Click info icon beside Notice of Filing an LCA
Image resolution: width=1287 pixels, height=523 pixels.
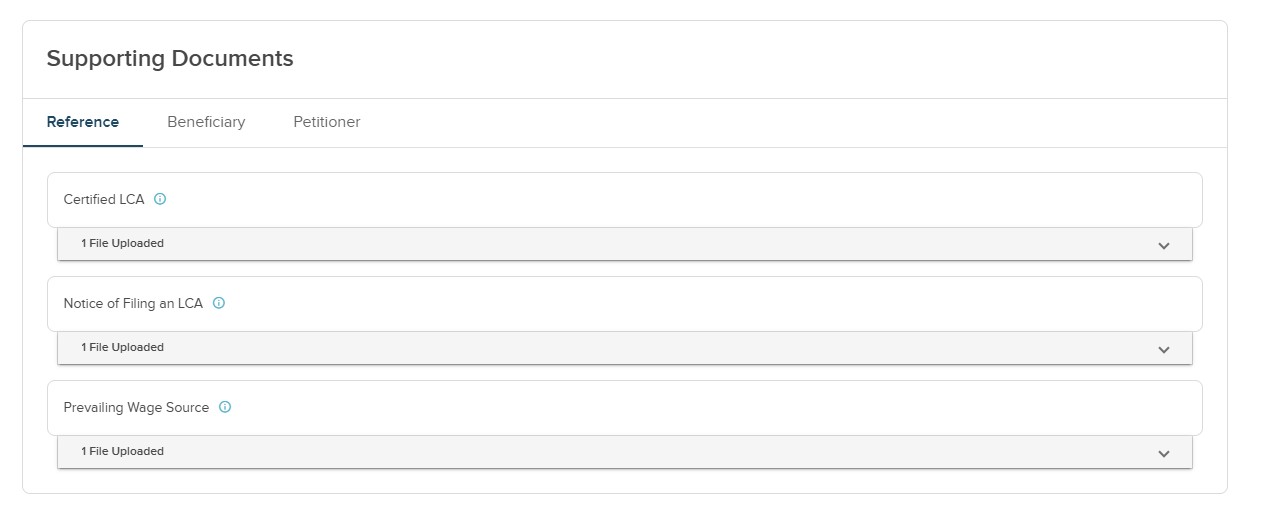(219, 303)
